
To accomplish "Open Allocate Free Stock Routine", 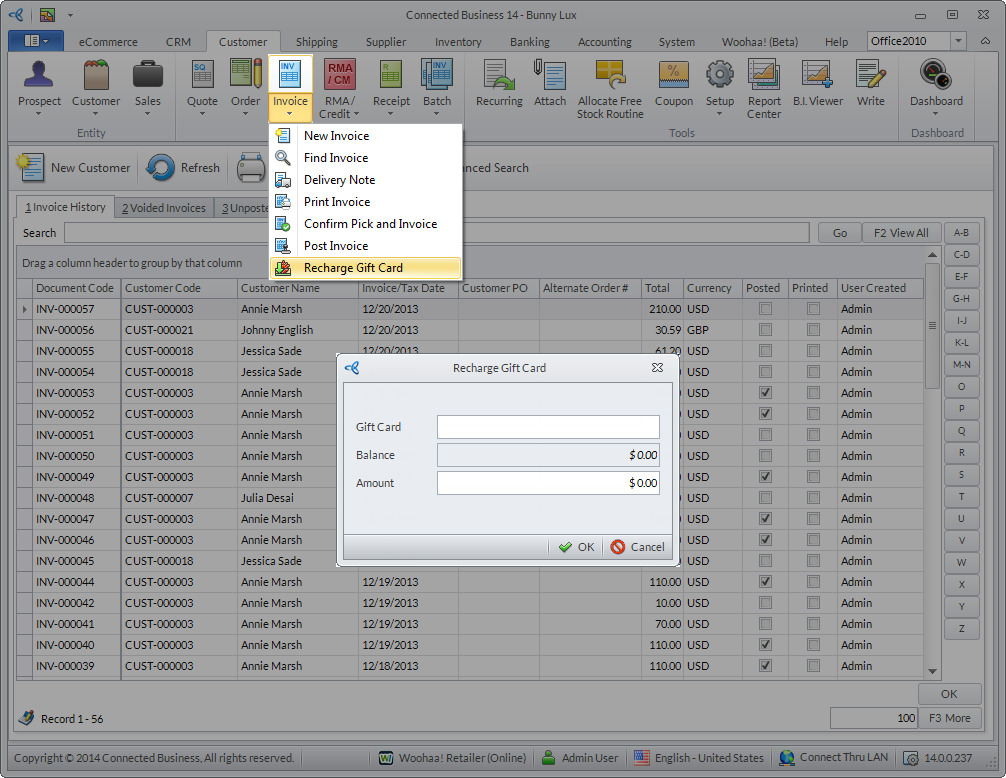I will (x=610, y=88).
